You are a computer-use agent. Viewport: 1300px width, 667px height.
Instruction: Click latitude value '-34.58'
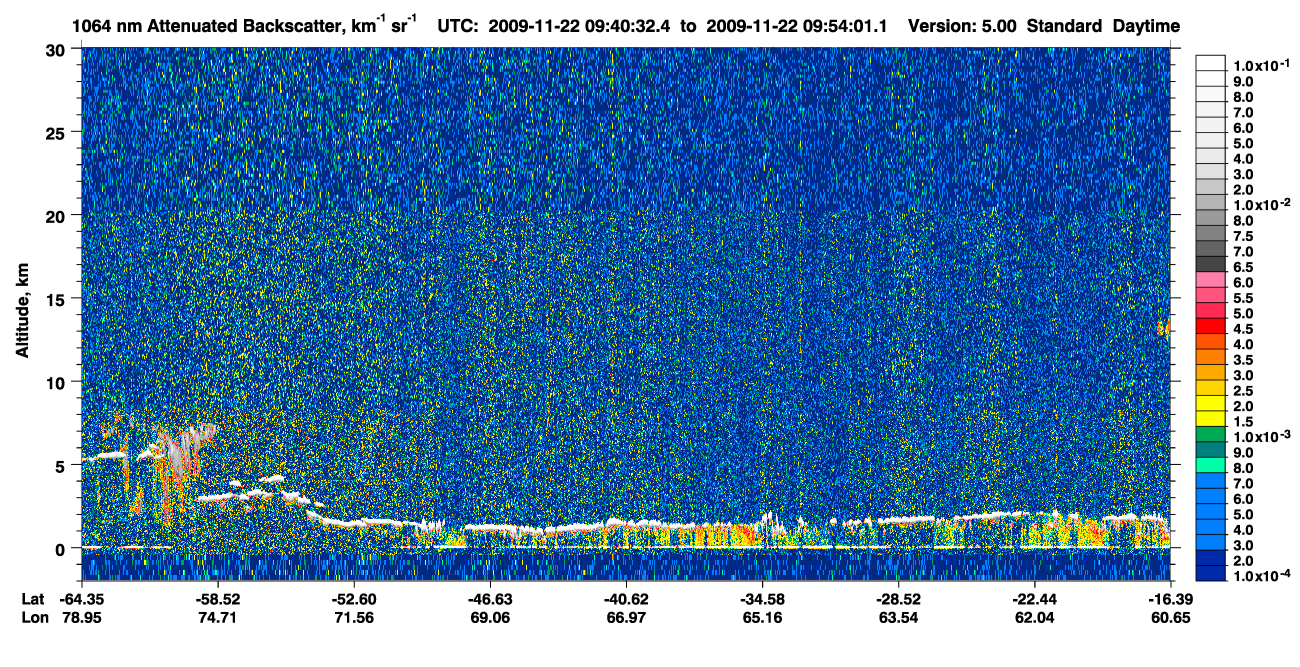[x=762, y=599]
